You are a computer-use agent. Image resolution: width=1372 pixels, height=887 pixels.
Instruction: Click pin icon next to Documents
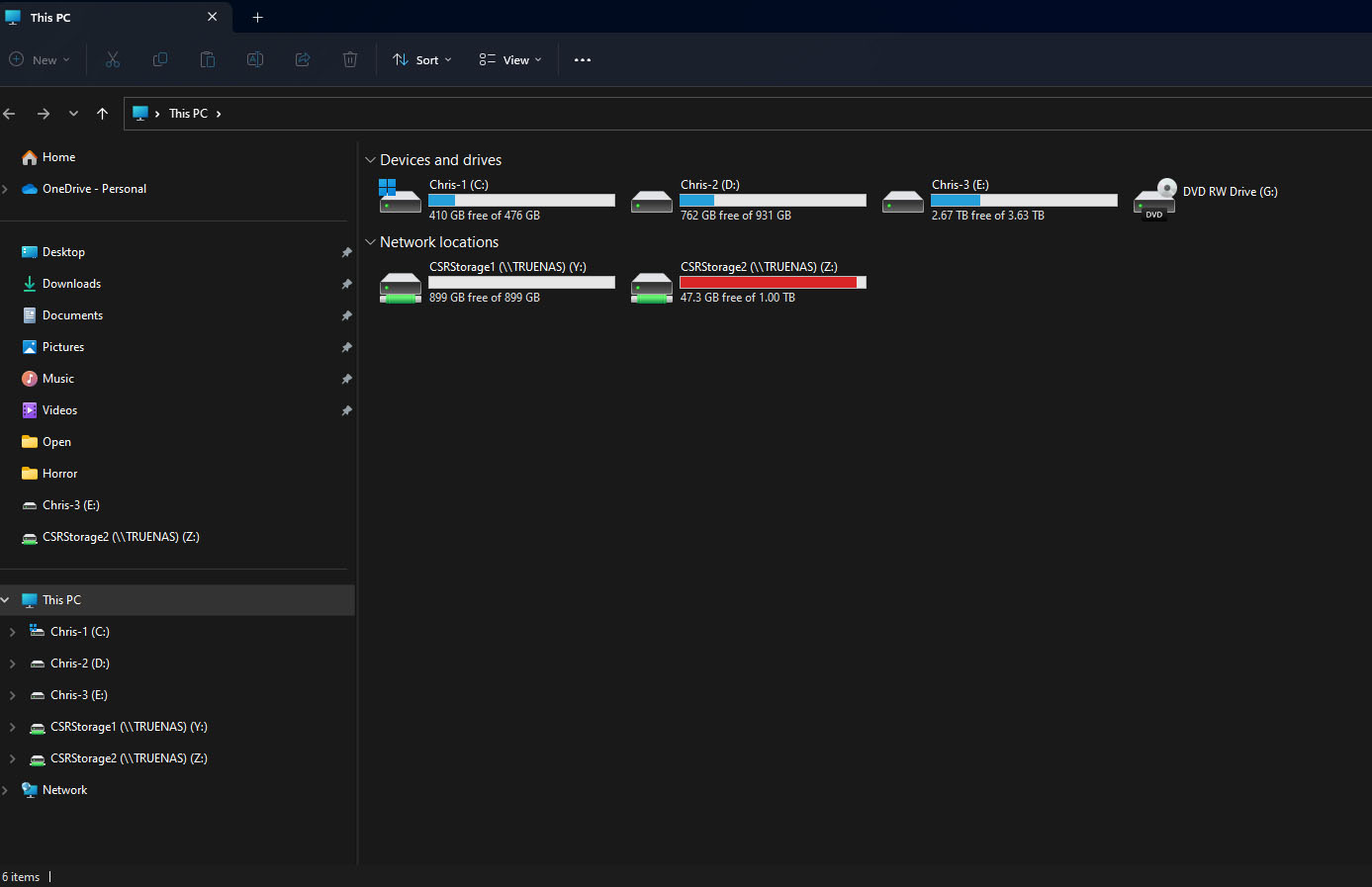coord(346,316)
